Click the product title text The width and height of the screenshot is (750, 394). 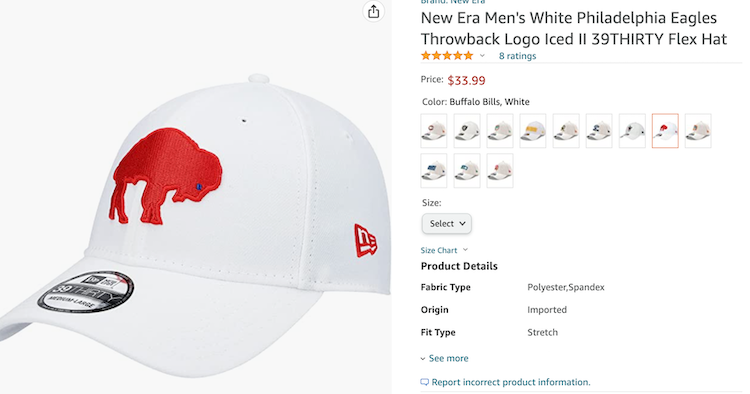click(574, 28)
